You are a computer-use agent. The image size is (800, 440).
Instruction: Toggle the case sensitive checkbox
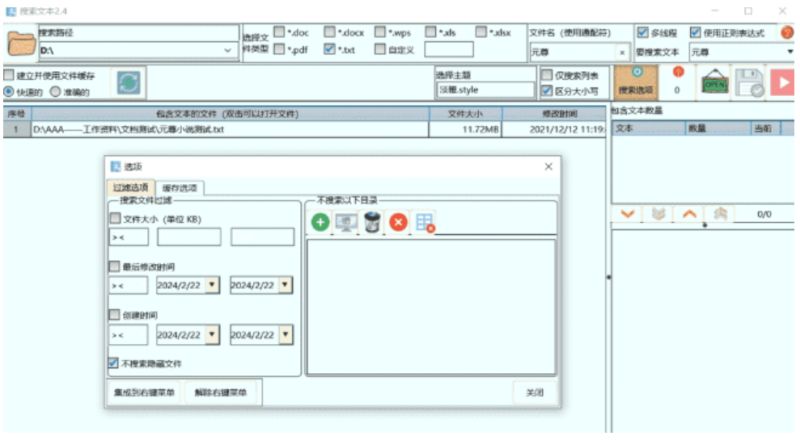coord(546,90)
